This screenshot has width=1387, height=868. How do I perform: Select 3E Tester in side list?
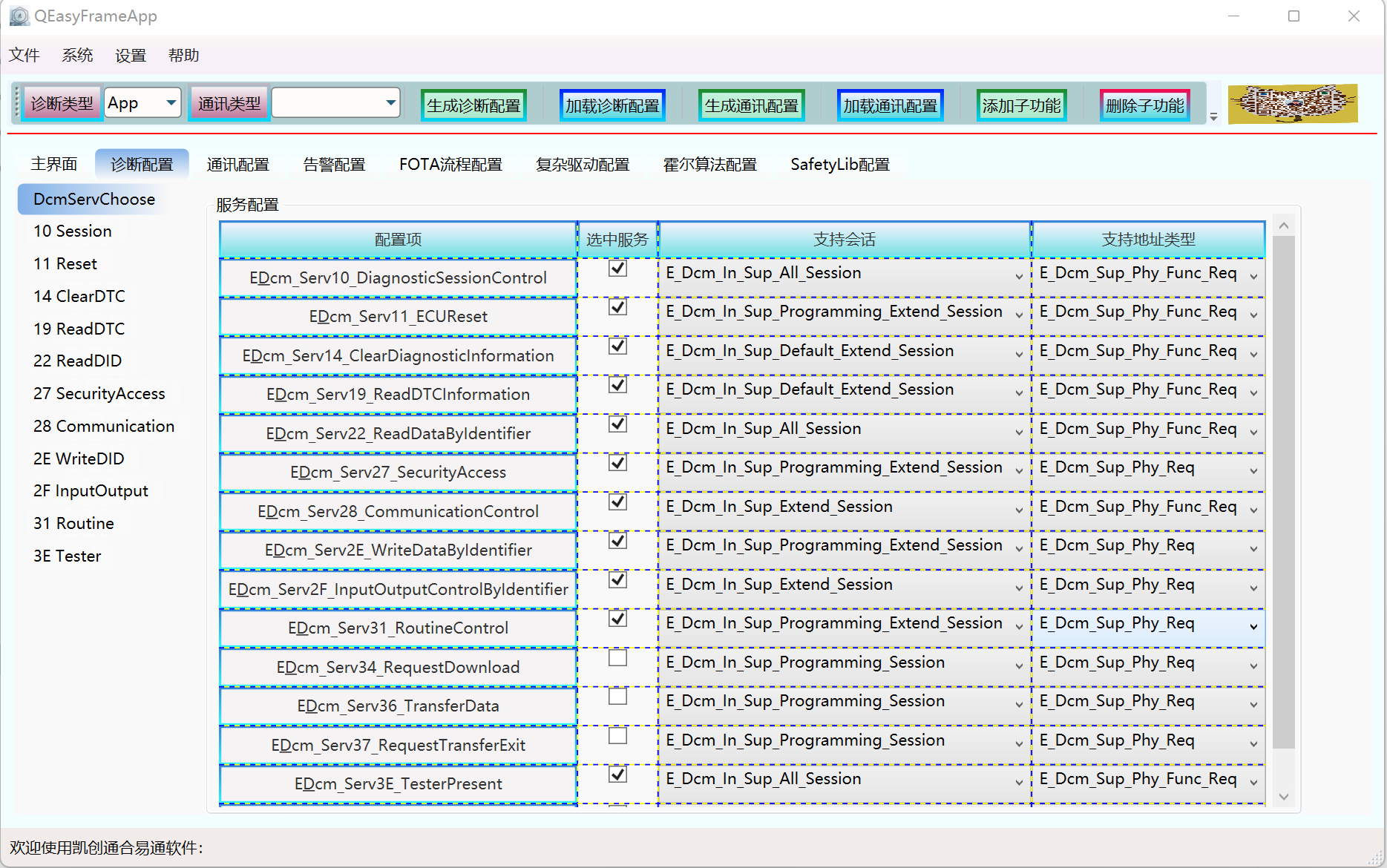click(x=67, y=556)
